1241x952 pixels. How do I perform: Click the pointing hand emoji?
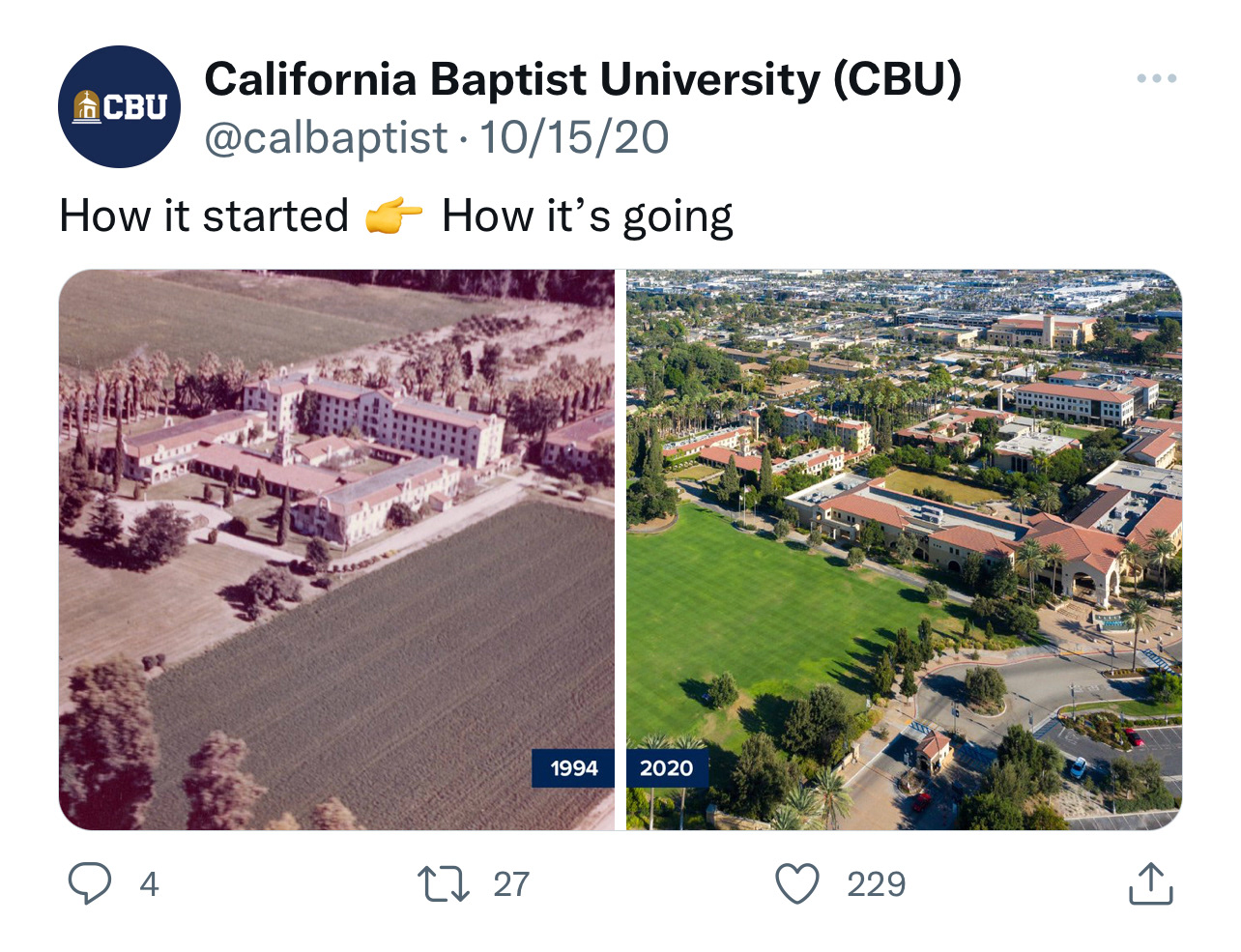[x=394, y=216]
